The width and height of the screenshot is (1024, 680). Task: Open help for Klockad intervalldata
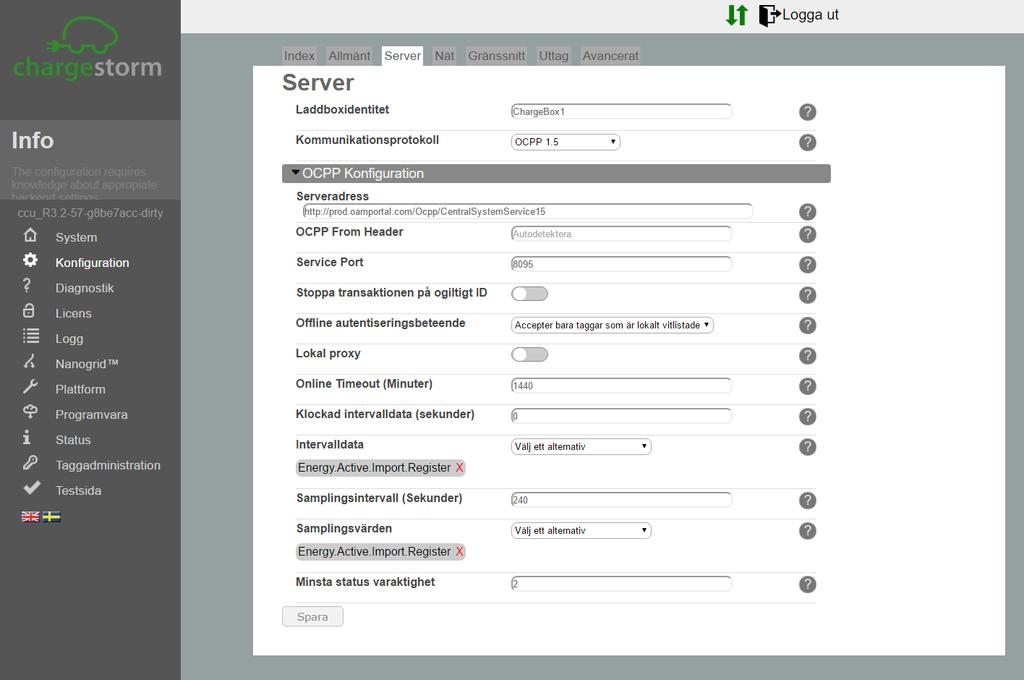tap(807, 416)
